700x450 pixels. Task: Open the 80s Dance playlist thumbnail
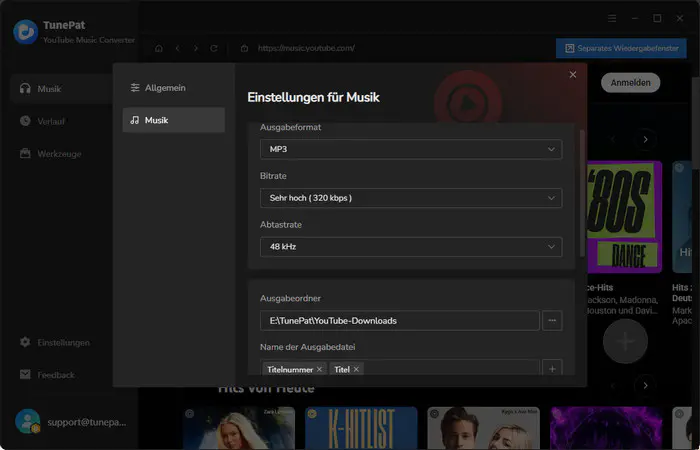pyautogui.click(x=624, y=217)
